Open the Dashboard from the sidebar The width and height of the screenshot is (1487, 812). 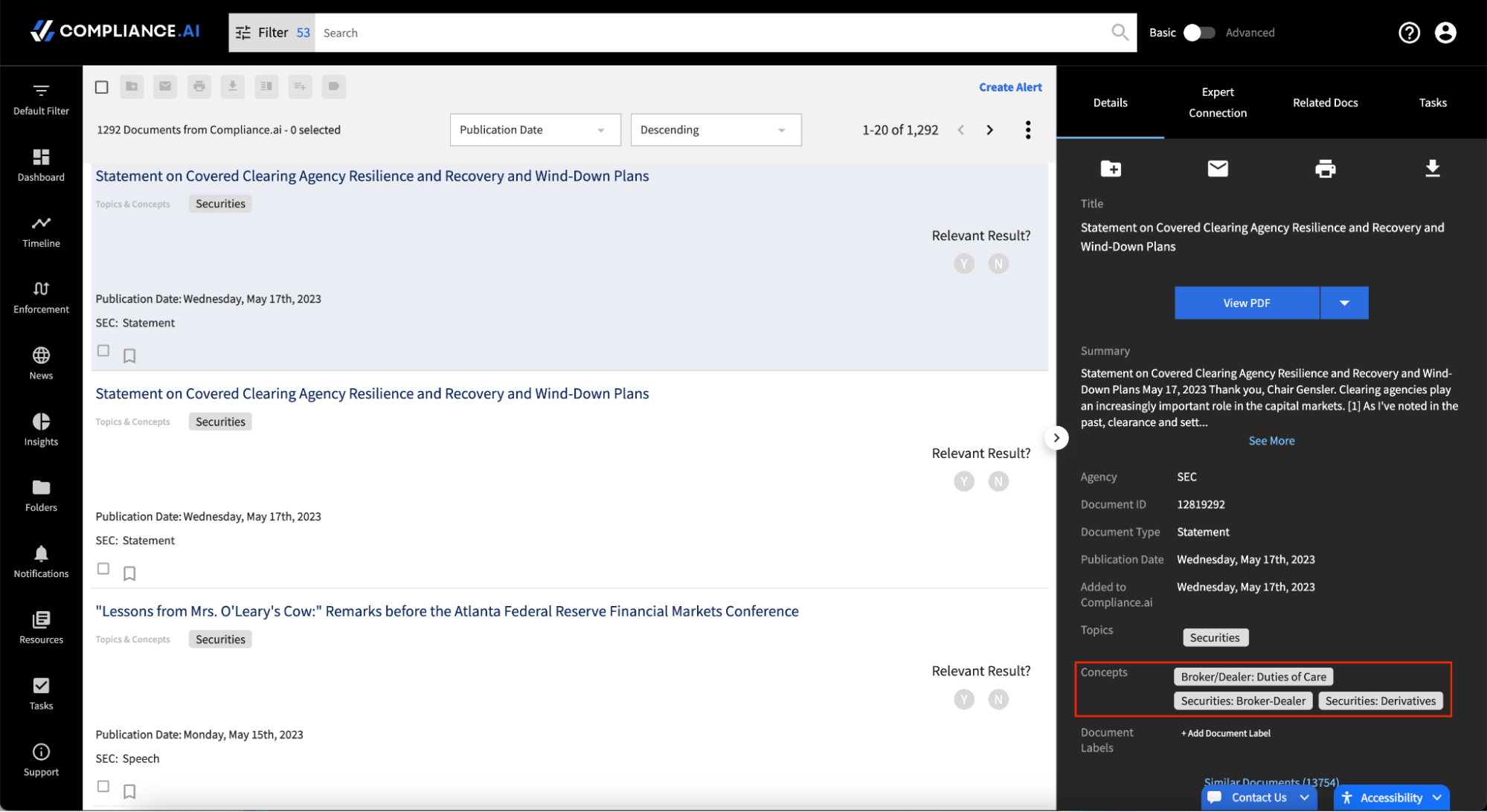pyautogui.click(x=41, y=165)
